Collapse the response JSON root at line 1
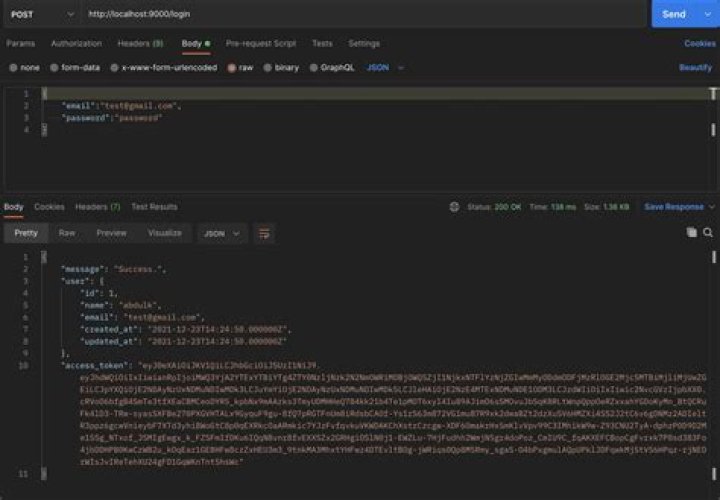 (44, 257)
